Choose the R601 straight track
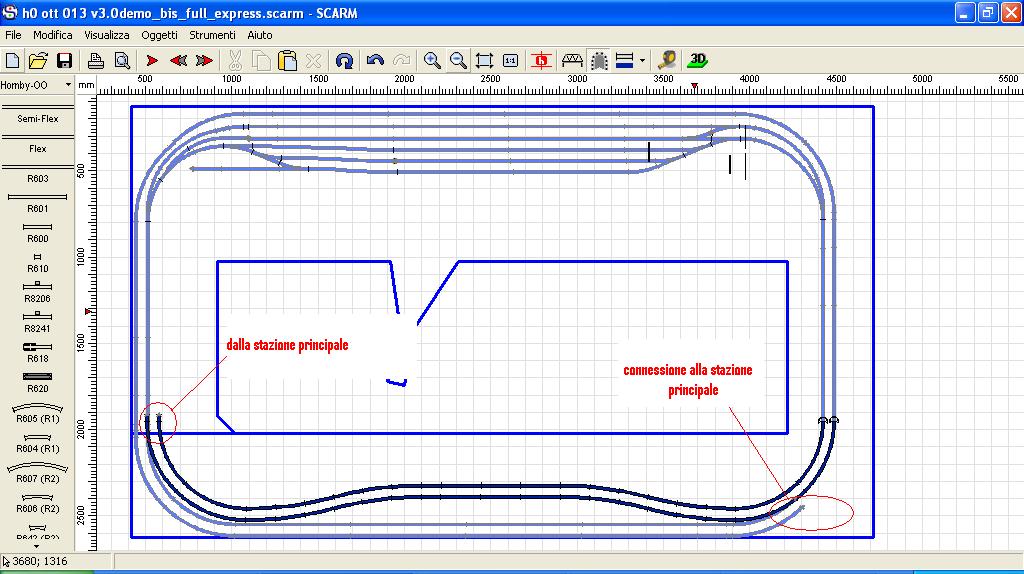Image resolution: width=1024 pixels, height=574 pixels. [x=37, y=202]
